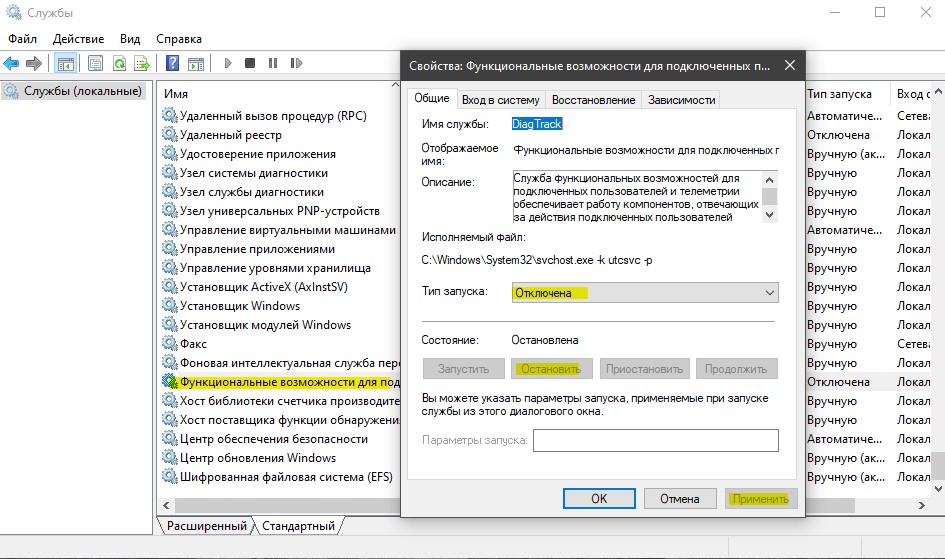Open the Действие menu
The height and width of the screenshot is (559, 945).
(78, 39)
